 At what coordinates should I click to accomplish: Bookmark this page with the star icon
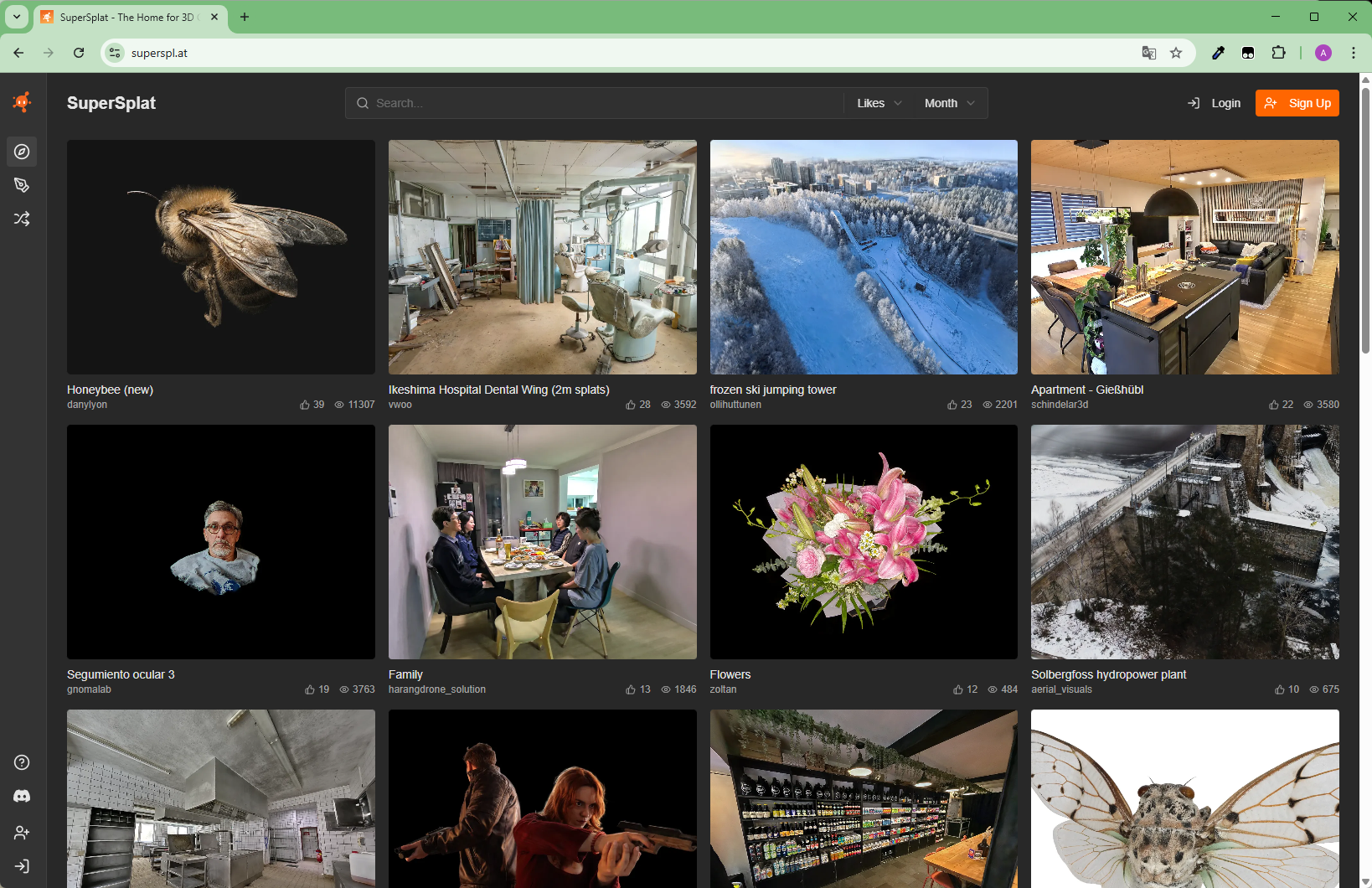coord(1176,53)
